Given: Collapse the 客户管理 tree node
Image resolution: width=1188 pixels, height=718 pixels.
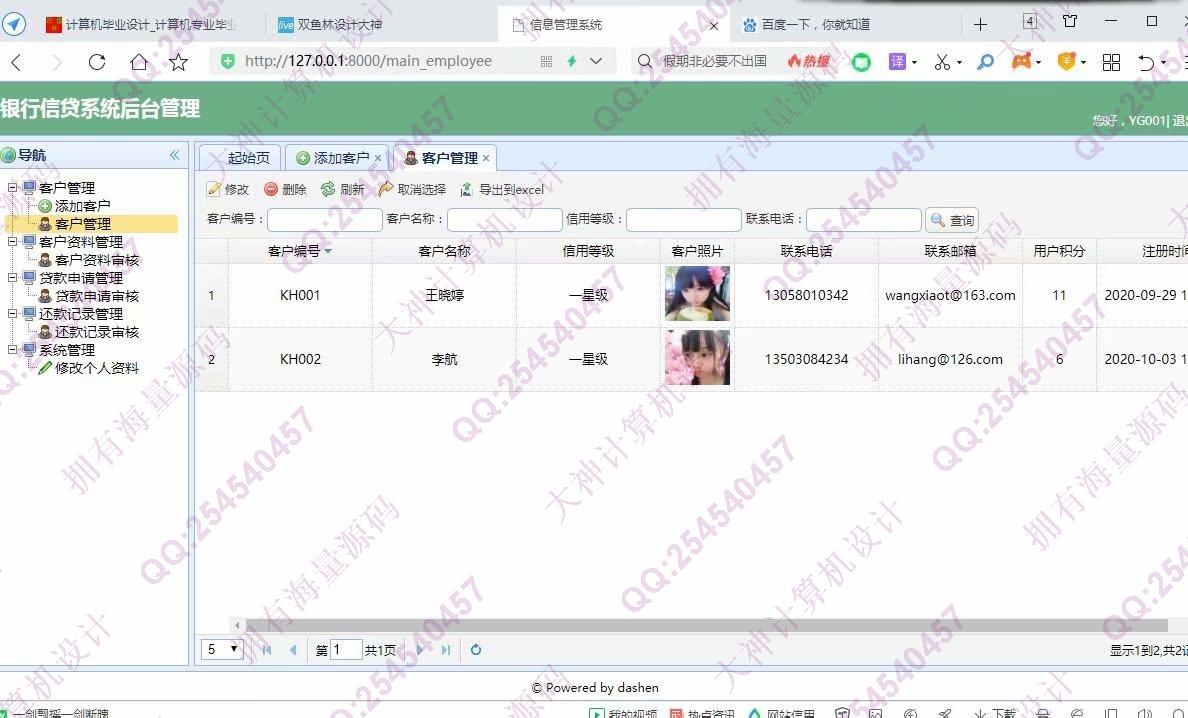Looking at the screenshot, I should [x=12, y=187].
